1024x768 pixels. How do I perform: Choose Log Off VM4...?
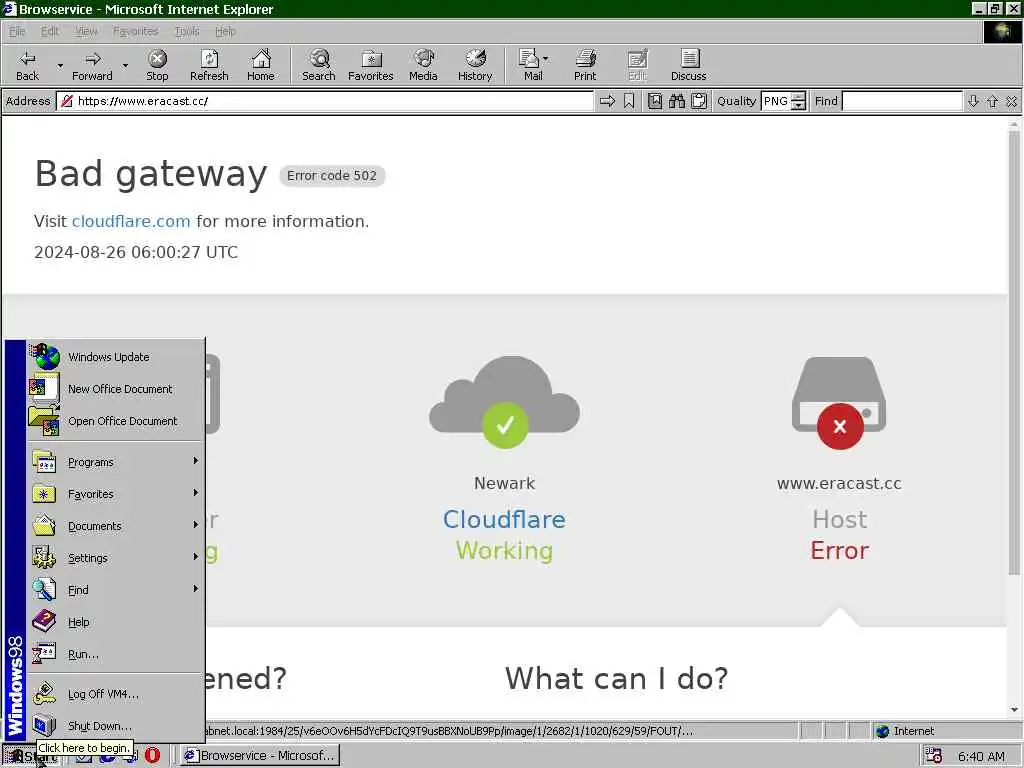click(116, 694)
